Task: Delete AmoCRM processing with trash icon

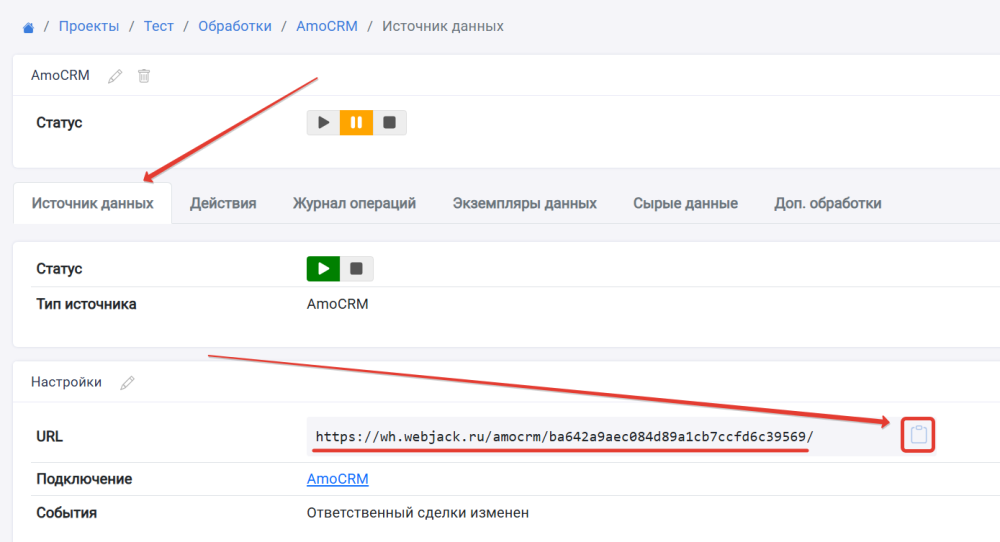Action: (144, 76)
